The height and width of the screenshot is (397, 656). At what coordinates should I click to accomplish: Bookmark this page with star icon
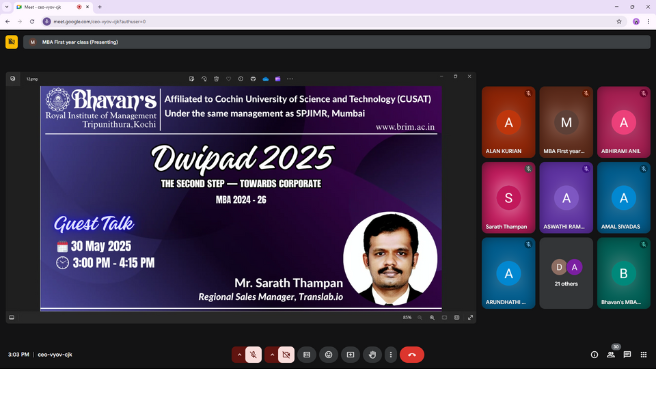[619, 21]
